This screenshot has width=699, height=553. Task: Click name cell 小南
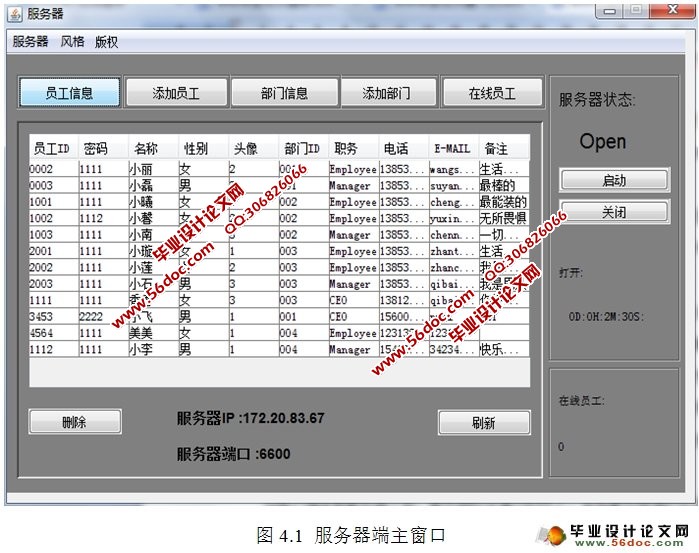[x=153, y=235]
